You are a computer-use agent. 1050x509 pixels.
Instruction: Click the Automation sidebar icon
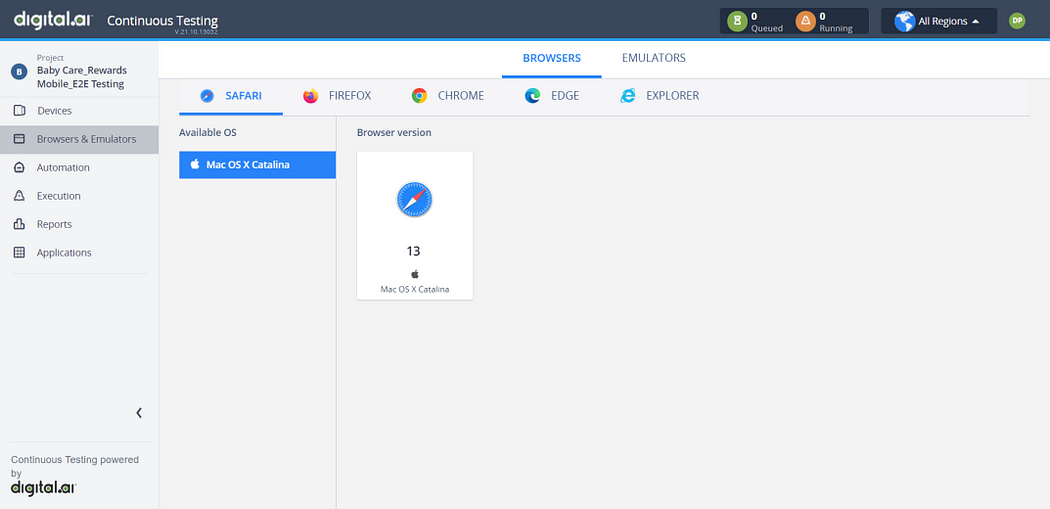19,167
